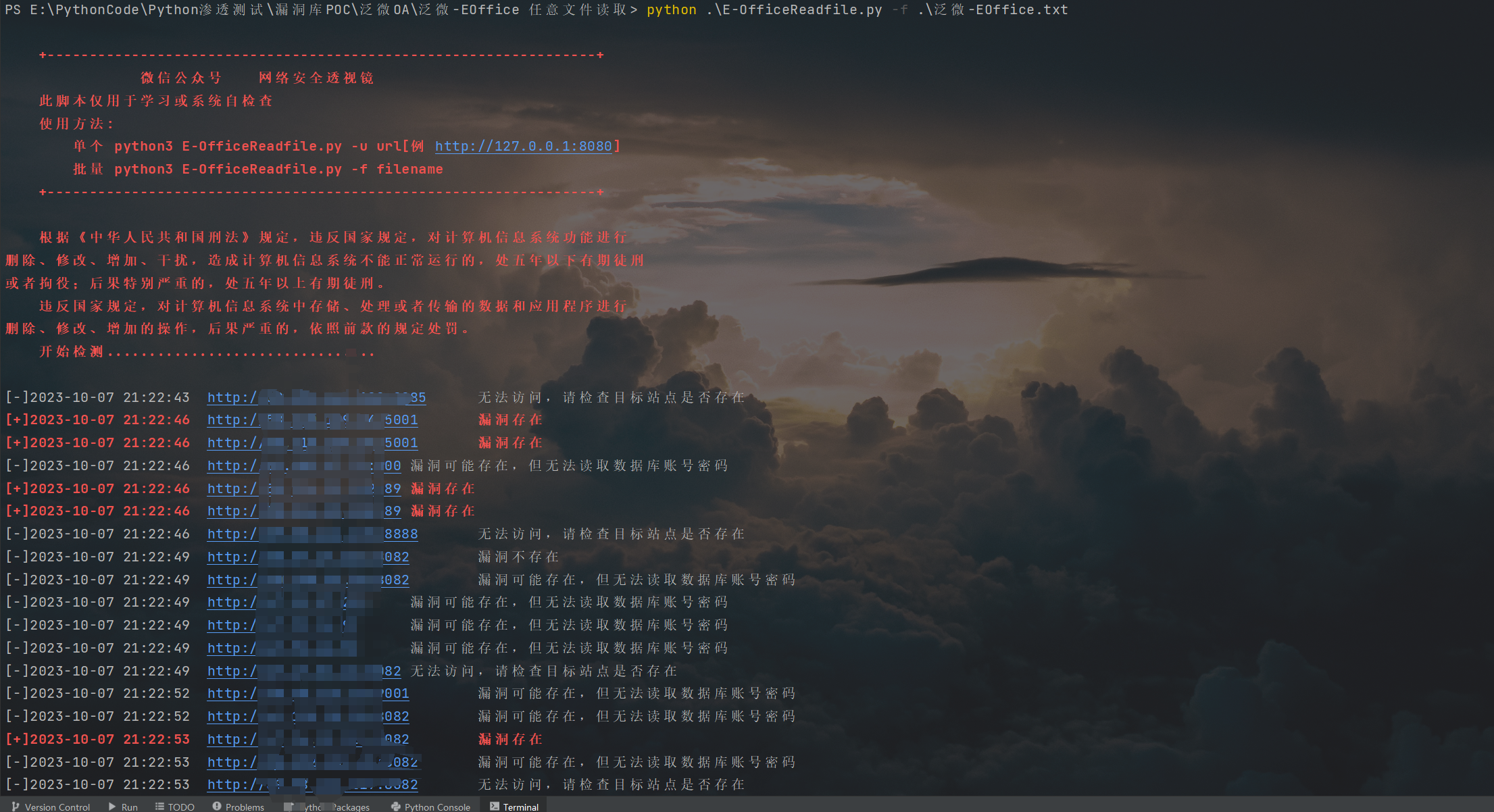Open the Run tool window tab
Viewport: 1494px width, 812px height.
[123, 807]
